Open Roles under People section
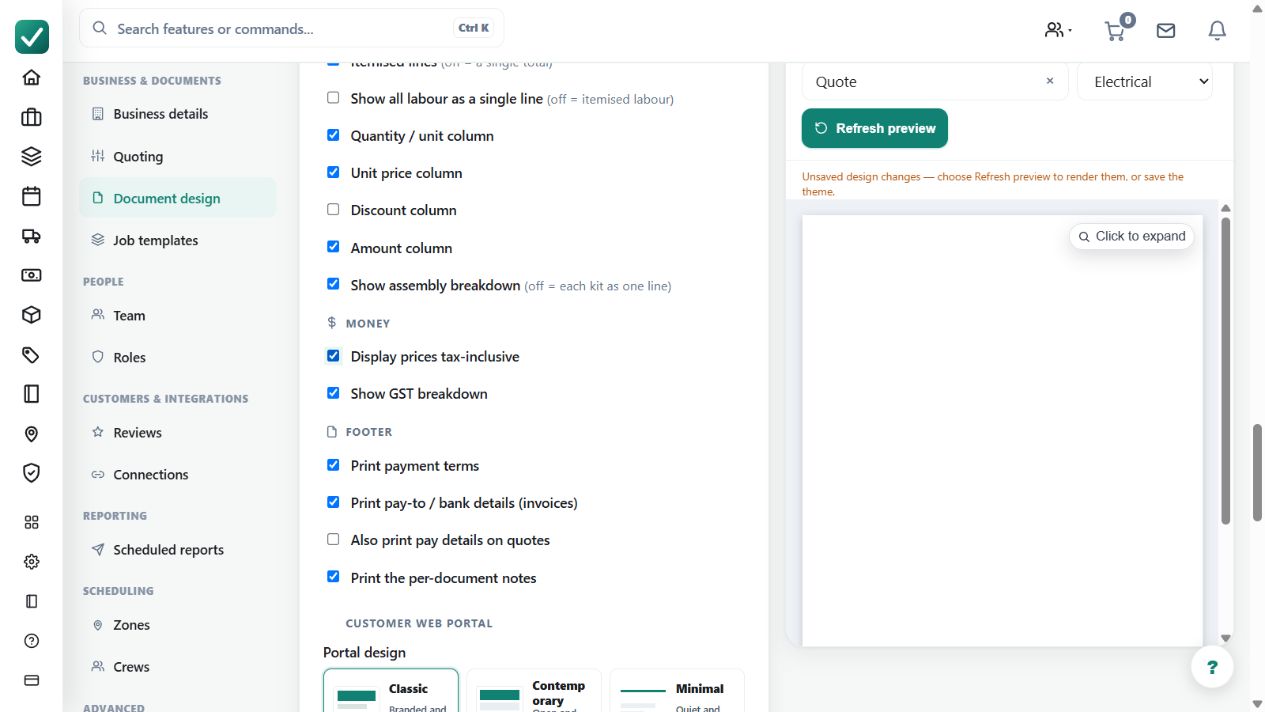1265x712 pixels. tap(177, 357)
